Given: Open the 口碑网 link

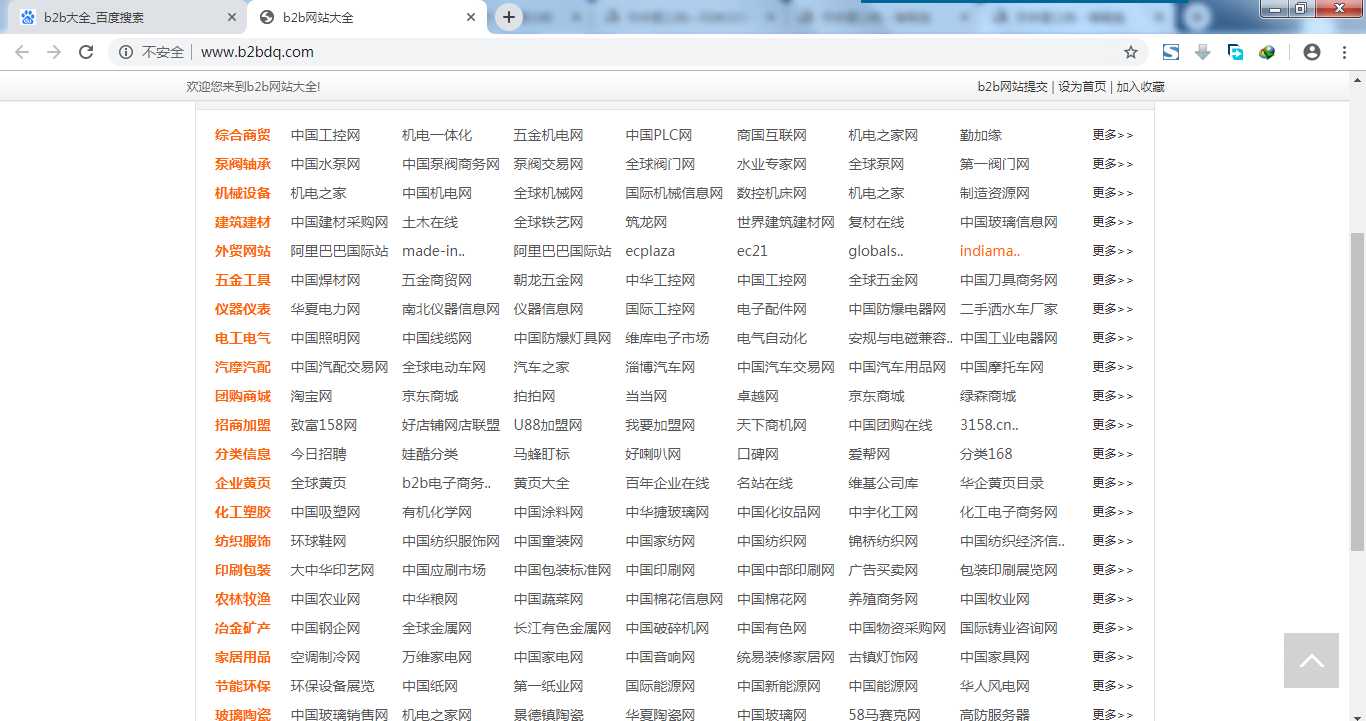Looking at the screenshot, I should pos(758,454).
